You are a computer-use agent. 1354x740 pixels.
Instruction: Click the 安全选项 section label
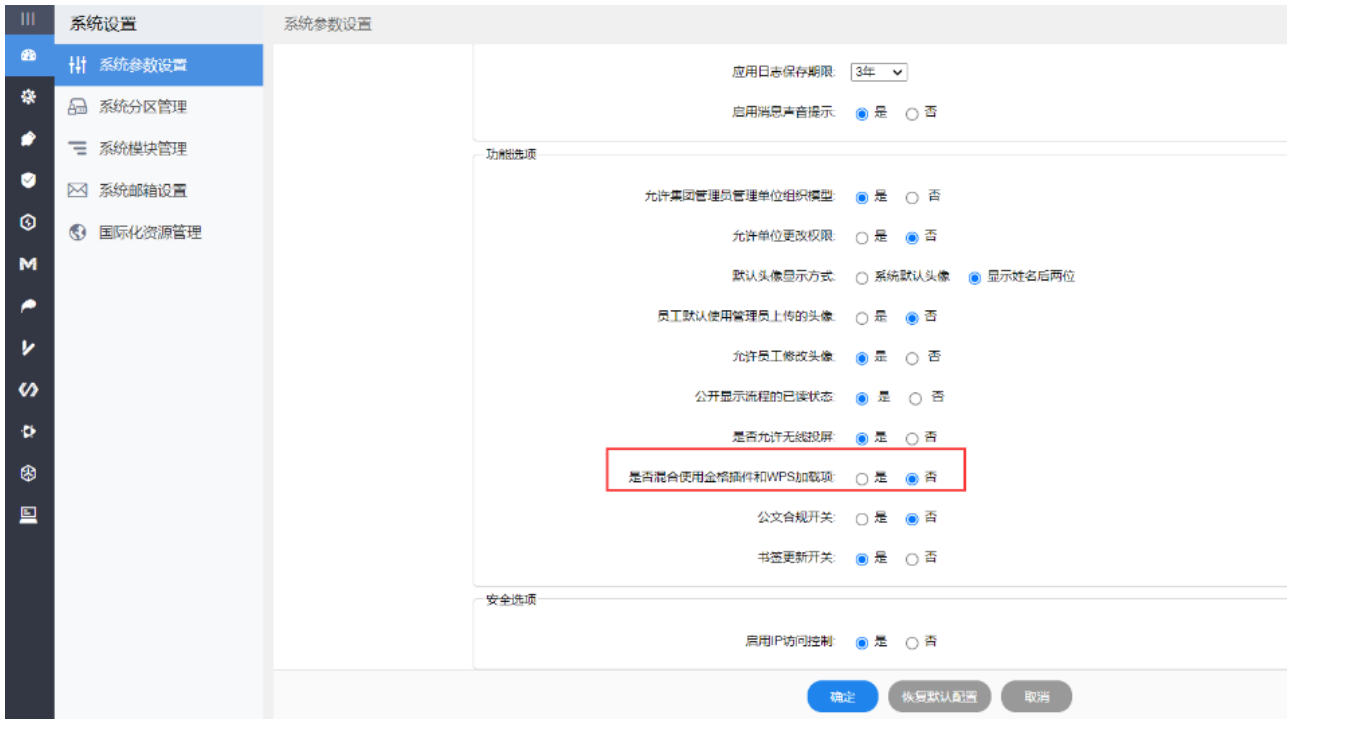coord(511,600)
